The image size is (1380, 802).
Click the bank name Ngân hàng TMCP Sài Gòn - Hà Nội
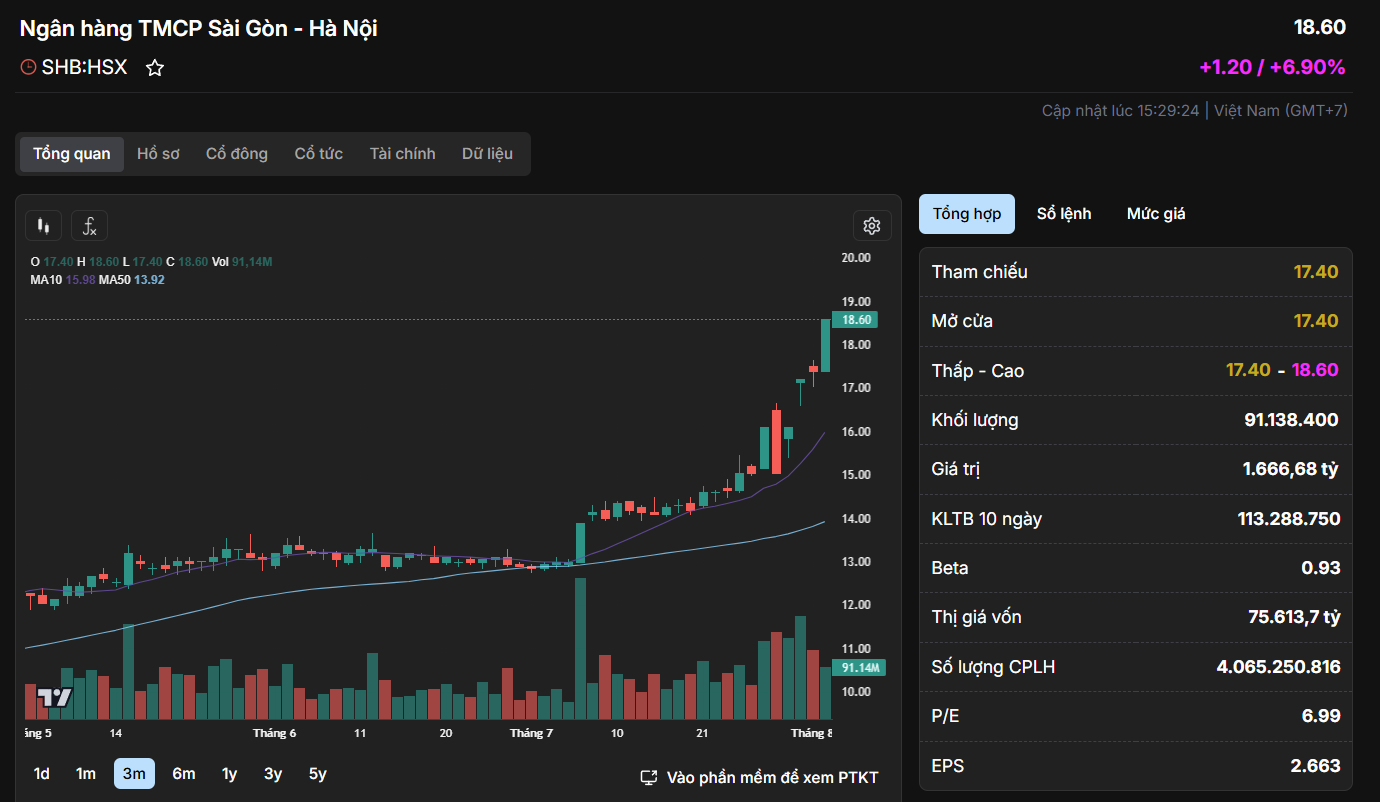pyautogui.click(x=198, y=29)
